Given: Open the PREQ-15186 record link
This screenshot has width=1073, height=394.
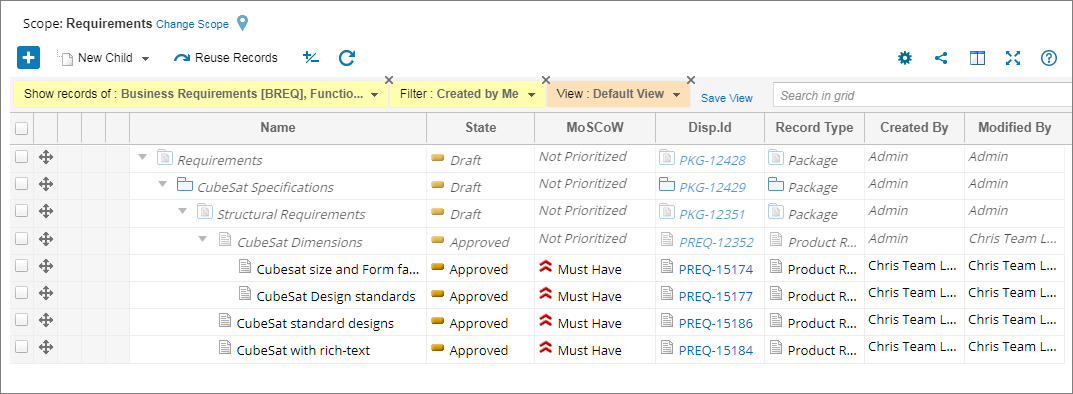Looking at the screenshot, I should click(x=716, y=324).
